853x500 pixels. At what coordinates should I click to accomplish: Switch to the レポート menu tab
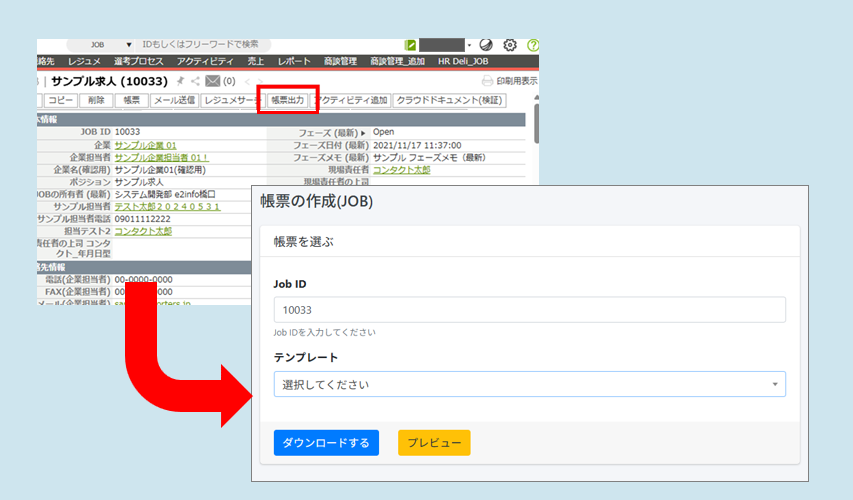point(294,62)
